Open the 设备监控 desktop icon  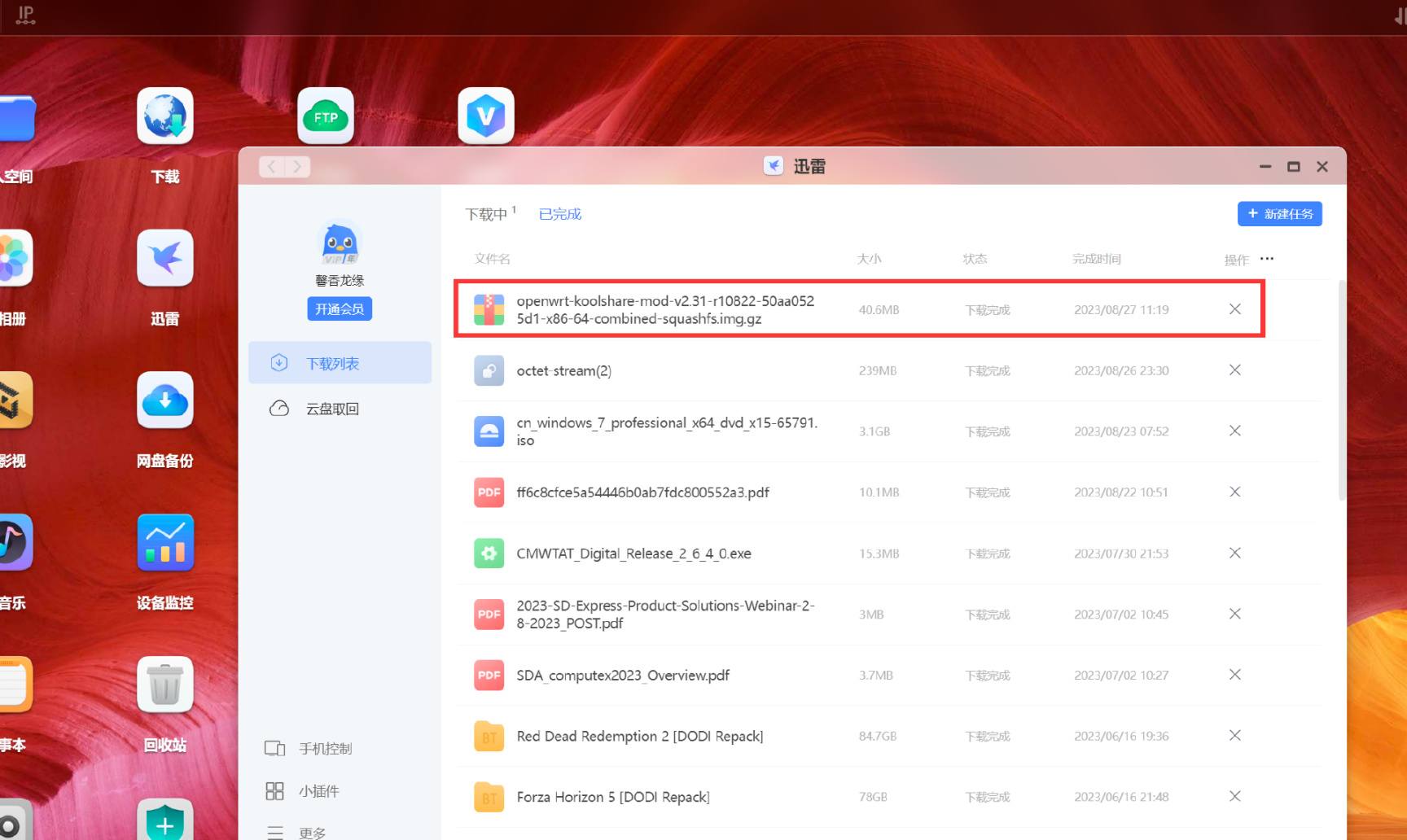coord(165,543)
